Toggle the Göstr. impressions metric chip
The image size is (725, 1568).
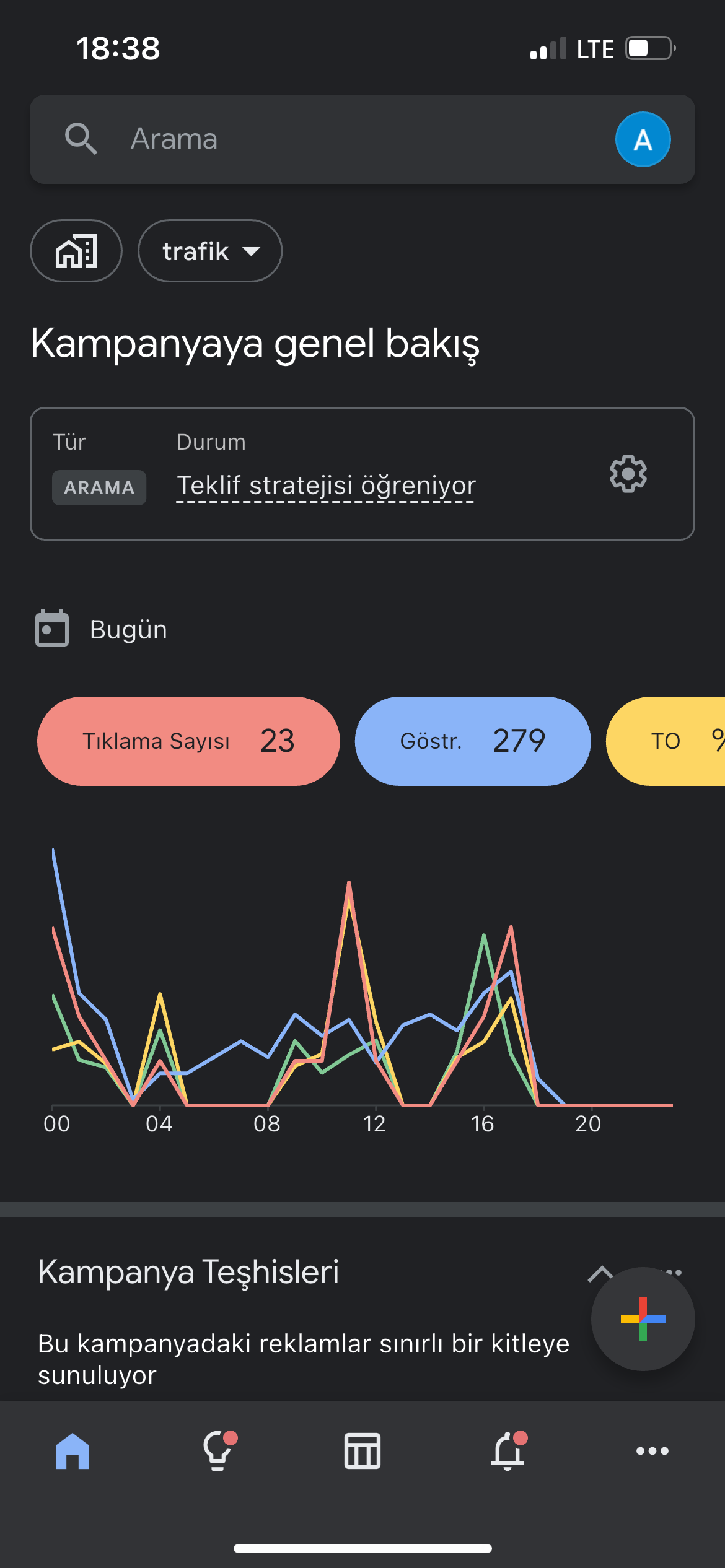473,741
